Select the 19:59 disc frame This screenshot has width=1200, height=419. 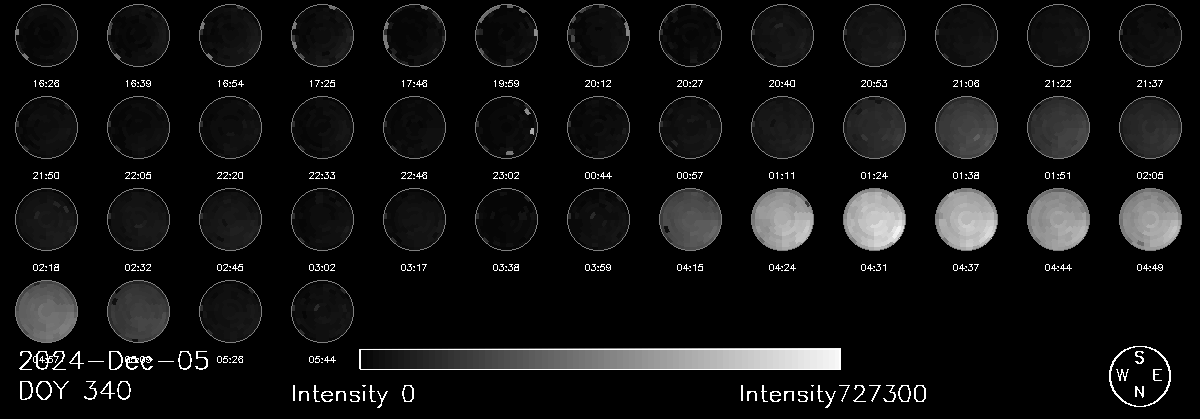coord(506,35)
